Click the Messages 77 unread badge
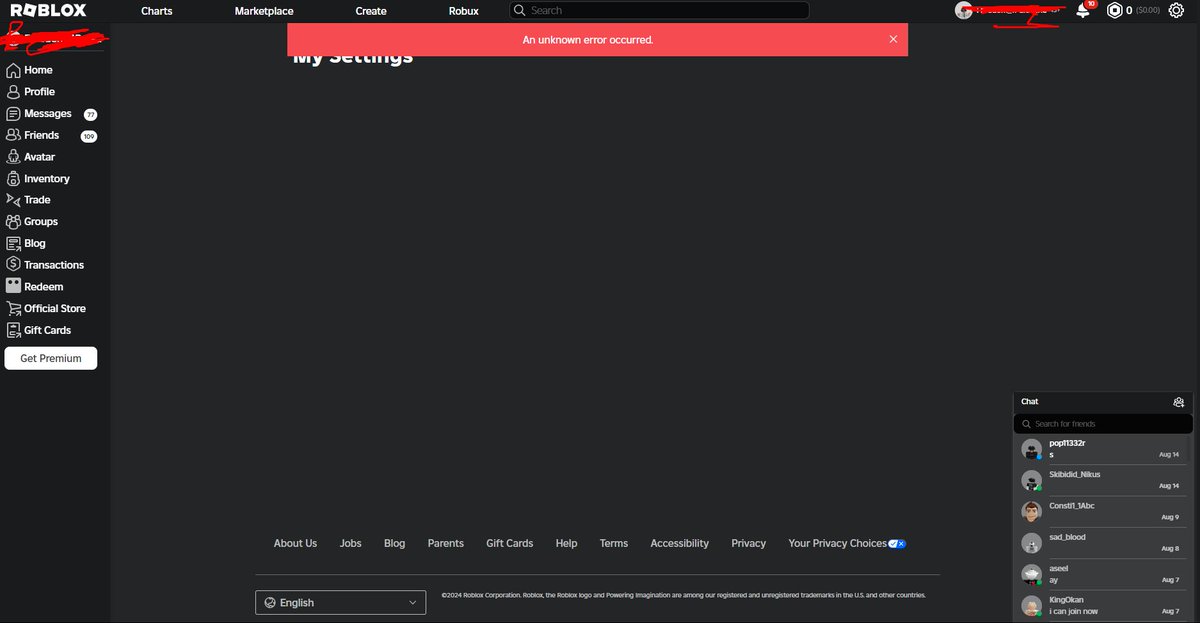Screen dimensions: 1200x623 90,115
